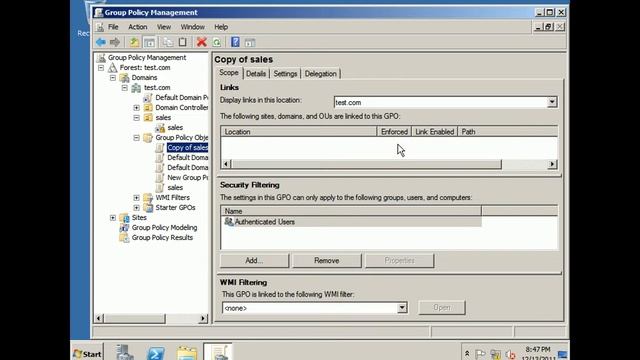Click the Domains node icon
Image resolution: width=640 pixels, height=360 pixels.
124,78
